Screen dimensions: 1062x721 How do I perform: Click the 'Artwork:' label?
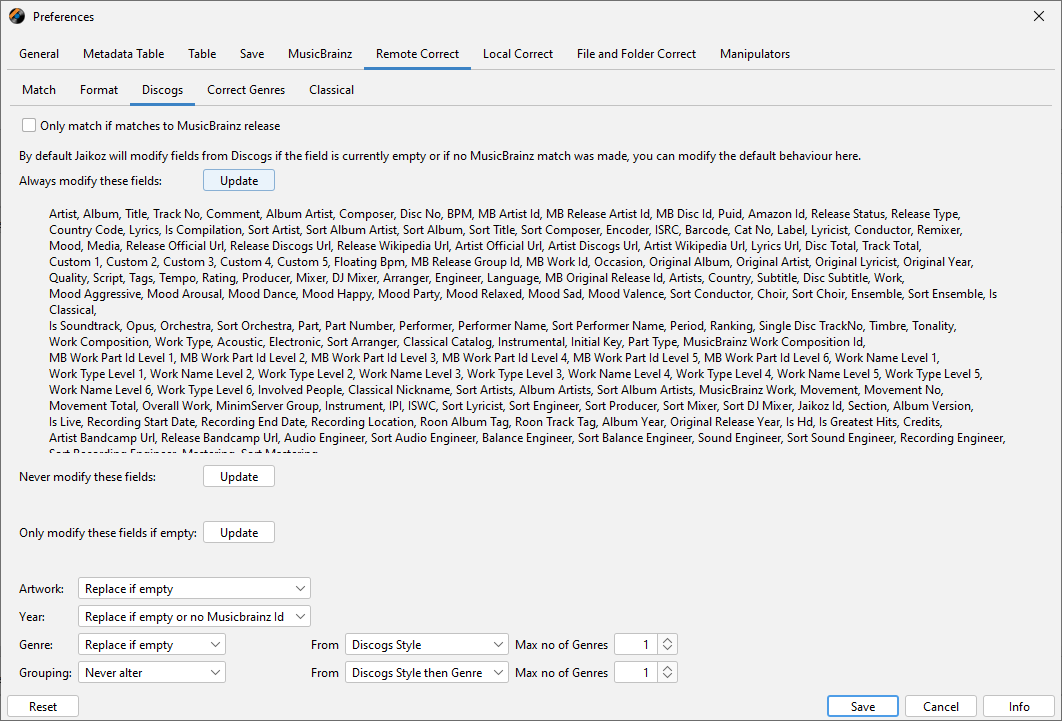tap(41, 589)
